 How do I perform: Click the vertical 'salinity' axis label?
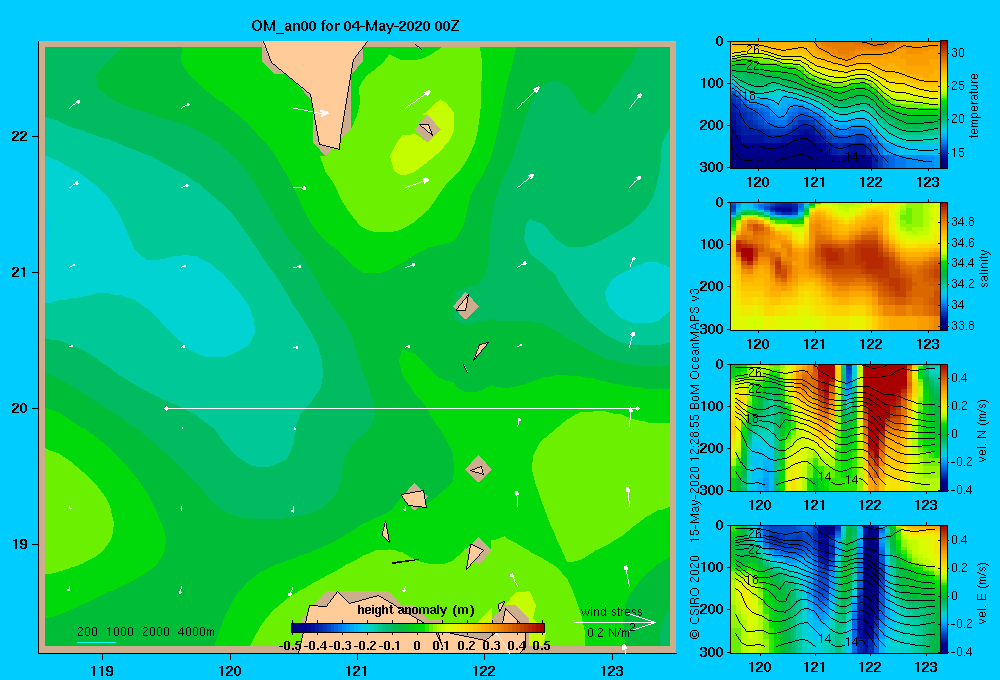point(983,268)
